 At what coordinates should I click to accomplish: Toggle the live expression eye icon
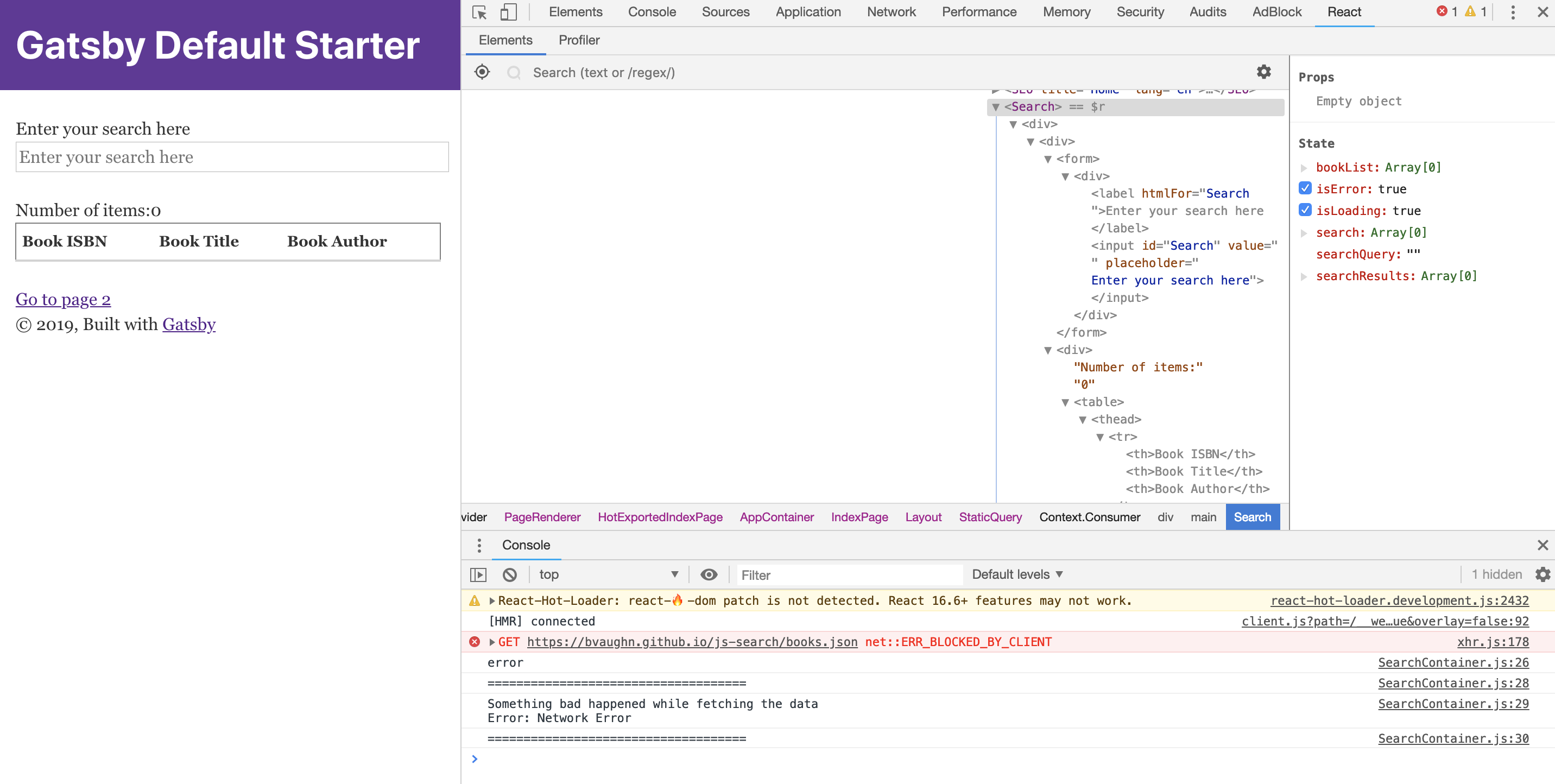click(709, 574)
